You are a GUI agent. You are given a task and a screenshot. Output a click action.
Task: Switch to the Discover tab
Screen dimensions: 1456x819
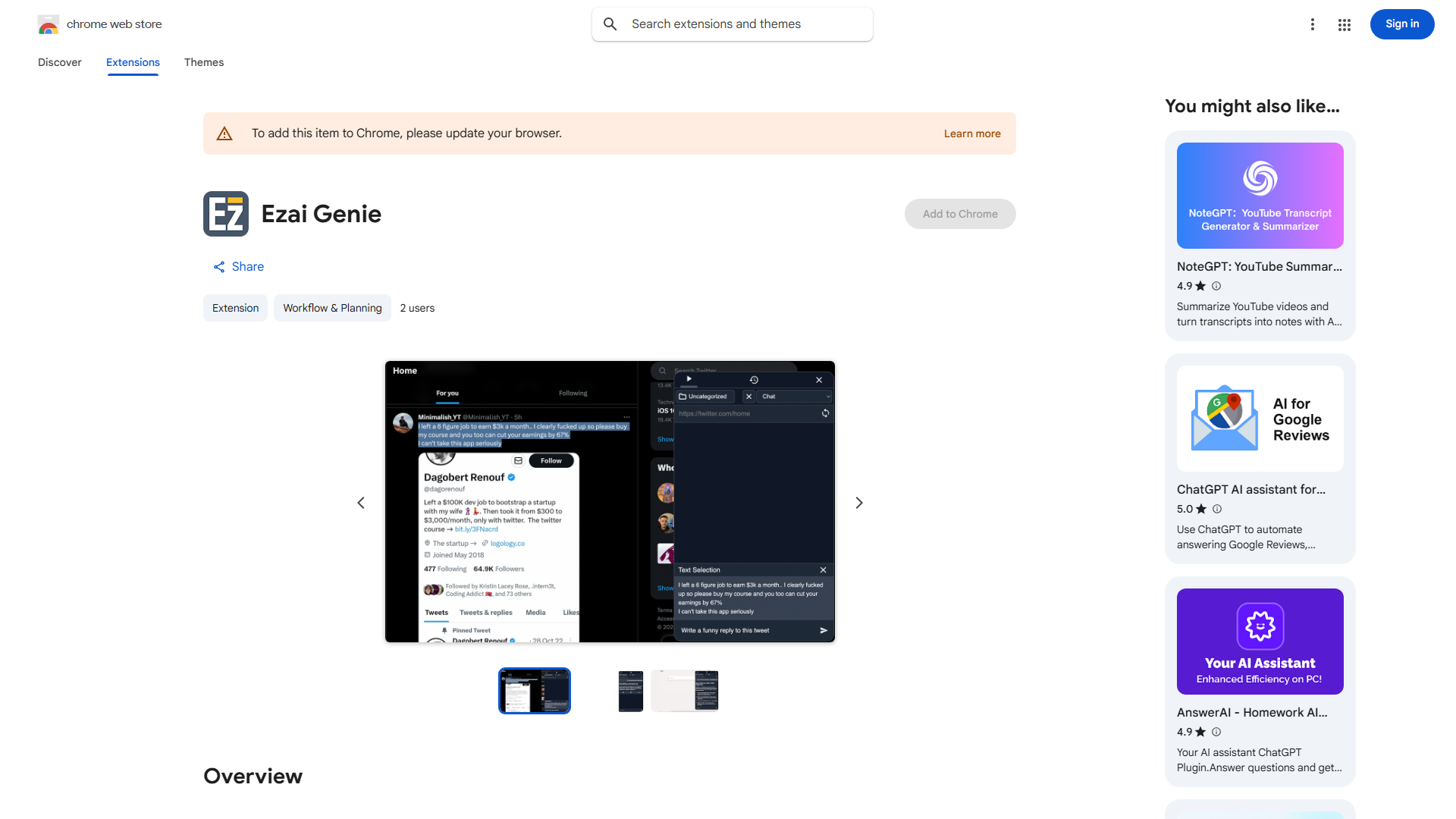point(60,62)
